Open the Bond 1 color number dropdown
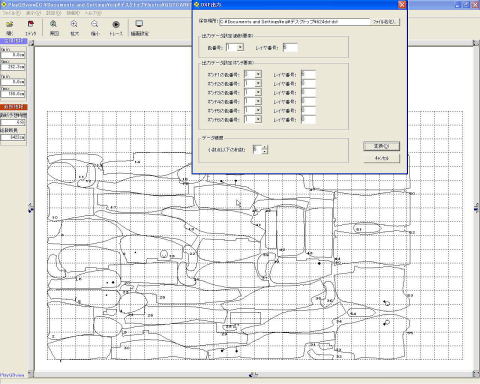Viewport: 480px width, 384px height. coord(258,74)
